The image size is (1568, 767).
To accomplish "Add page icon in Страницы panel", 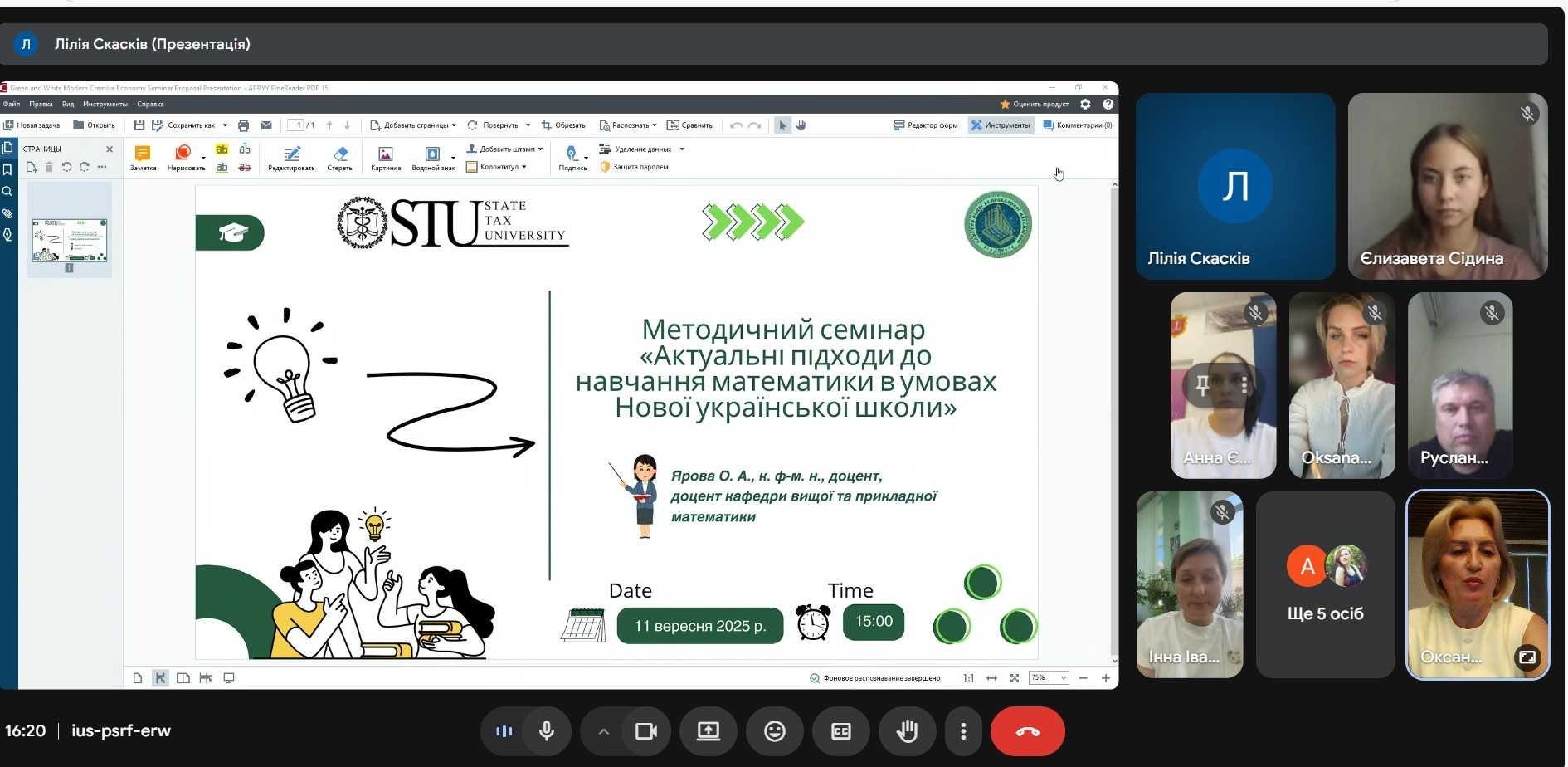I will 32,167.
